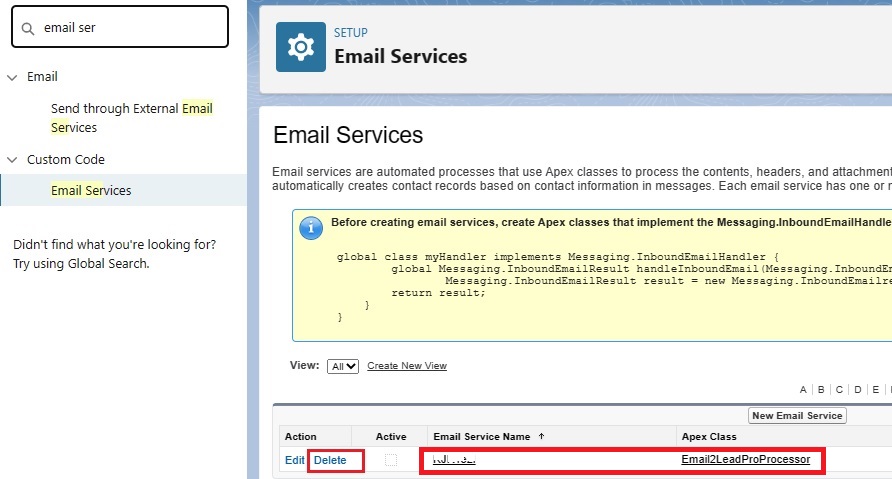Filter list by letter D
892x479 pixels.
(857, 390)
